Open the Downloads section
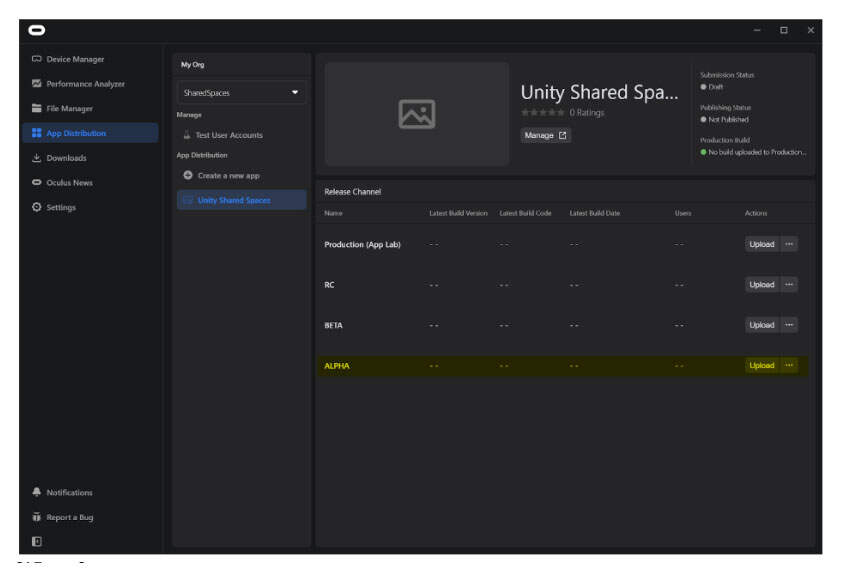 pyautogui.click(x=66, y=158)
